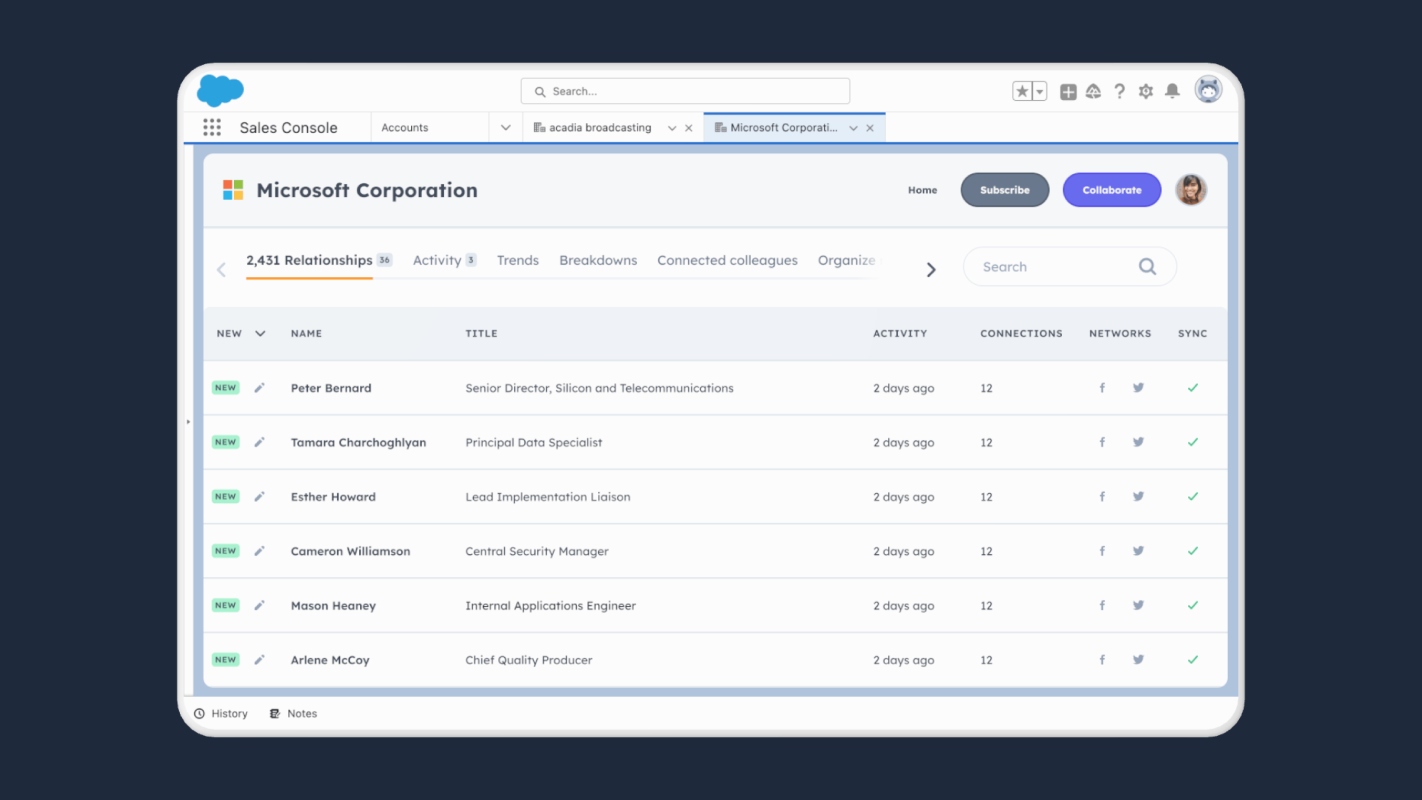Open the History utility bar item
This screenshot has height=800, width=1422.
221,714
